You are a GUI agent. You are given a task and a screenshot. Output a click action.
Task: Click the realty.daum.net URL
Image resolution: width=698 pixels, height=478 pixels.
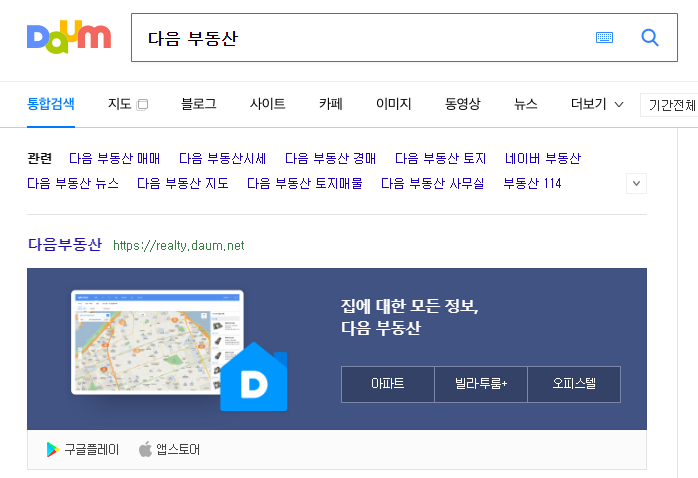(179, 246)
